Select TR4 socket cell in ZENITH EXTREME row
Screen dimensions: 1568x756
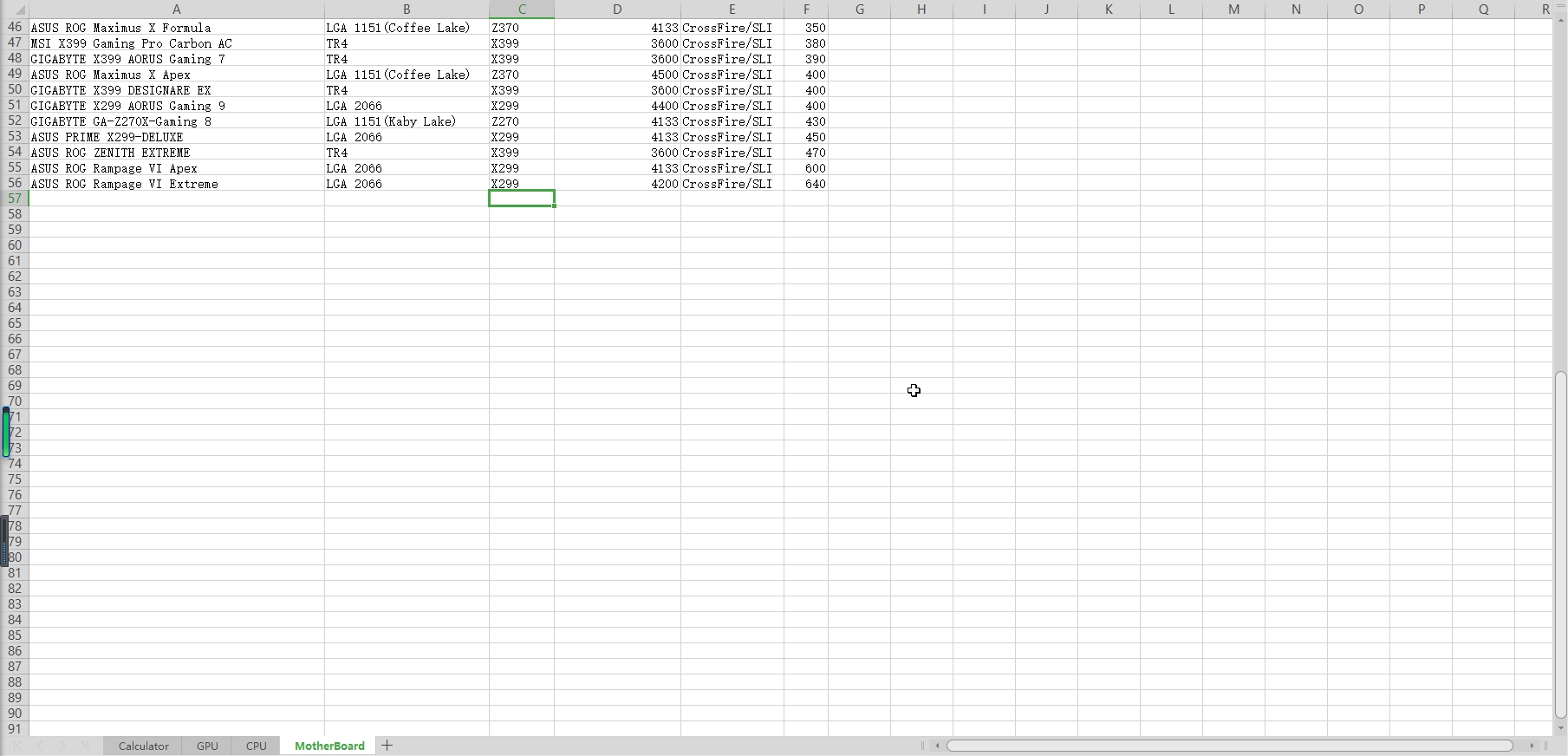[407, 153]
